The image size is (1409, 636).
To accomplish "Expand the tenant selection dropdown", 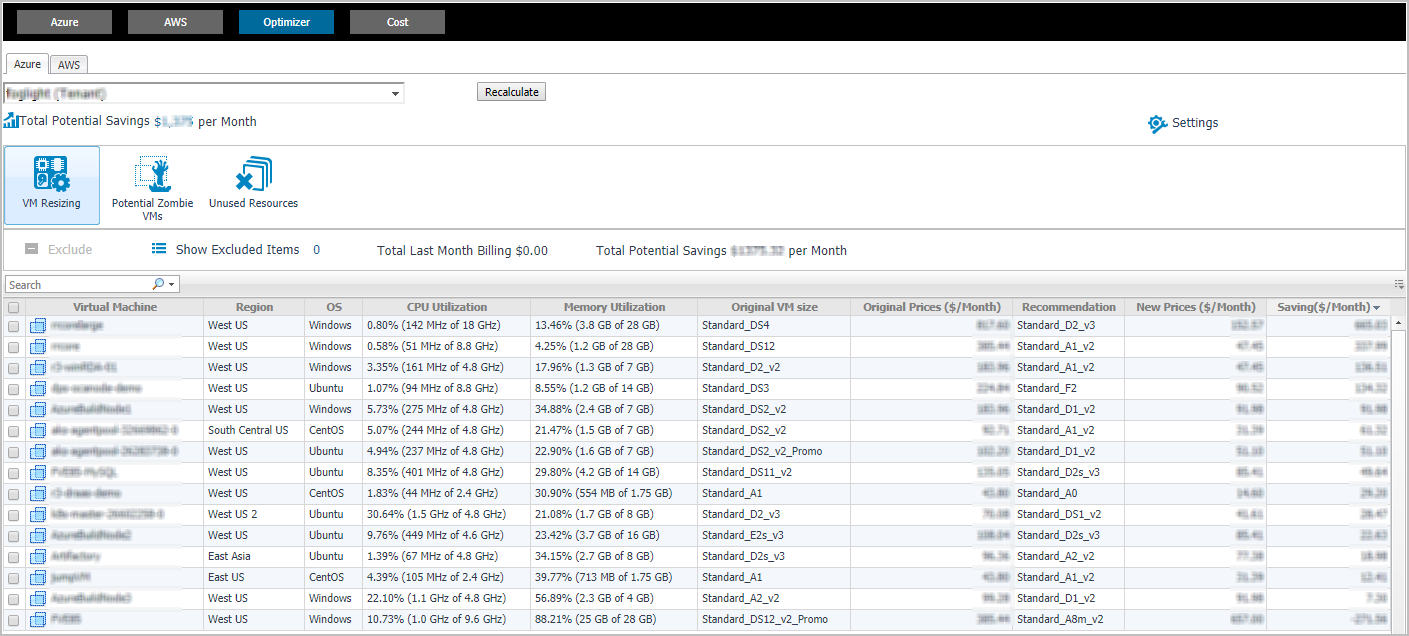I will click(396, 93).
